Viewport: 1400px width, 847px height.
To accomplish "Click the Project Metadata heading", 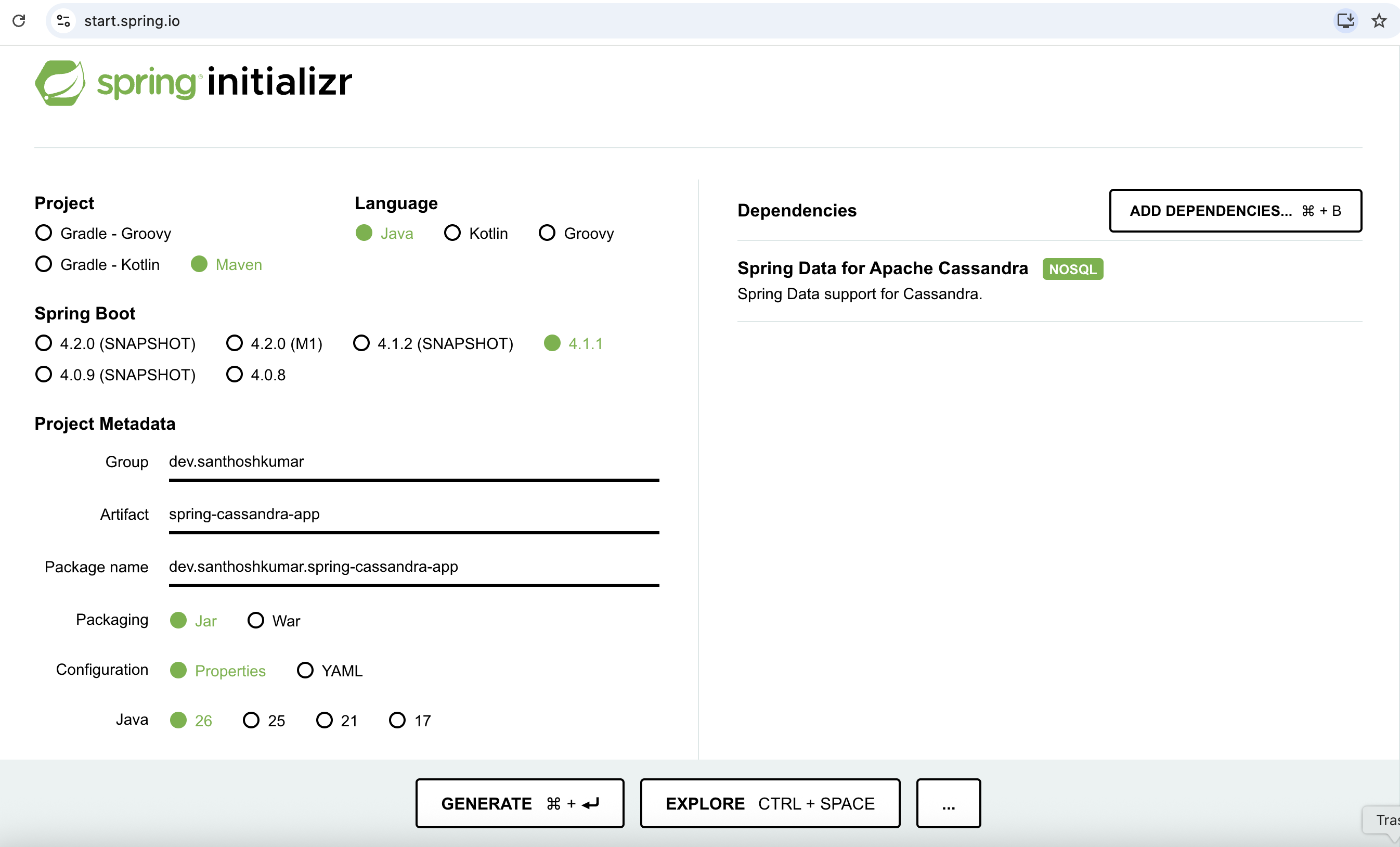I will [x=105, y=424].
